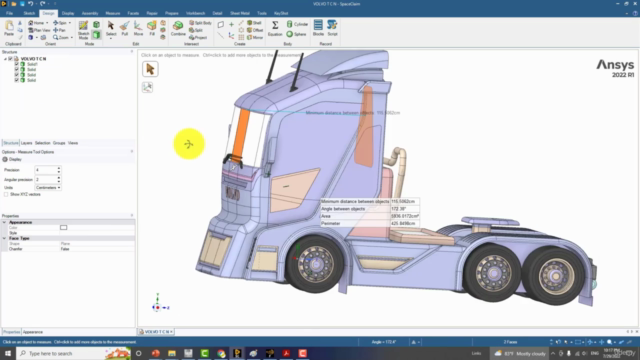The width and height of the screenshot is (640, 360).
Task: Pick the Fill tool
Action: 152,29
